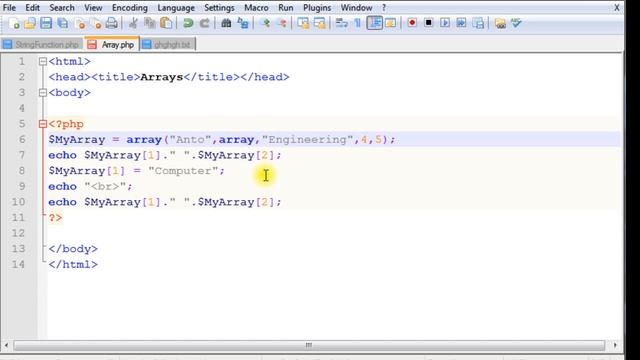The image size is (640, 360).
Task: Click the Save All icon
Action: (62, 23)
